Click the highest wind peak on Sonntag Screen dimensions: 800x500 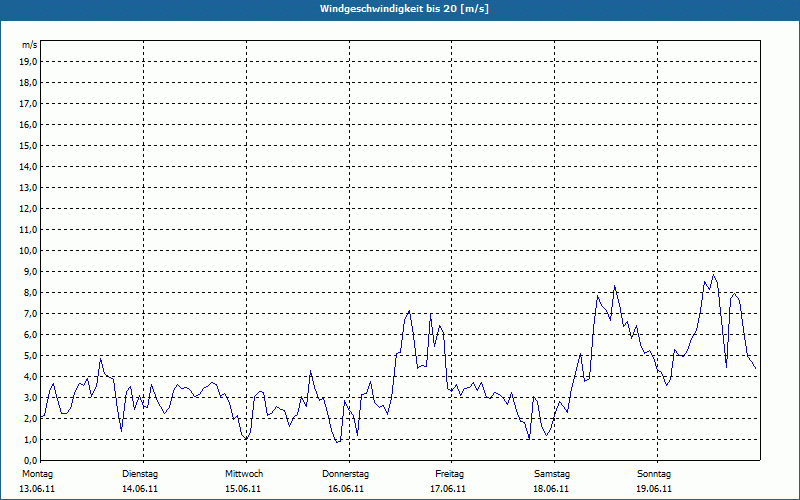tap(714, 275)
